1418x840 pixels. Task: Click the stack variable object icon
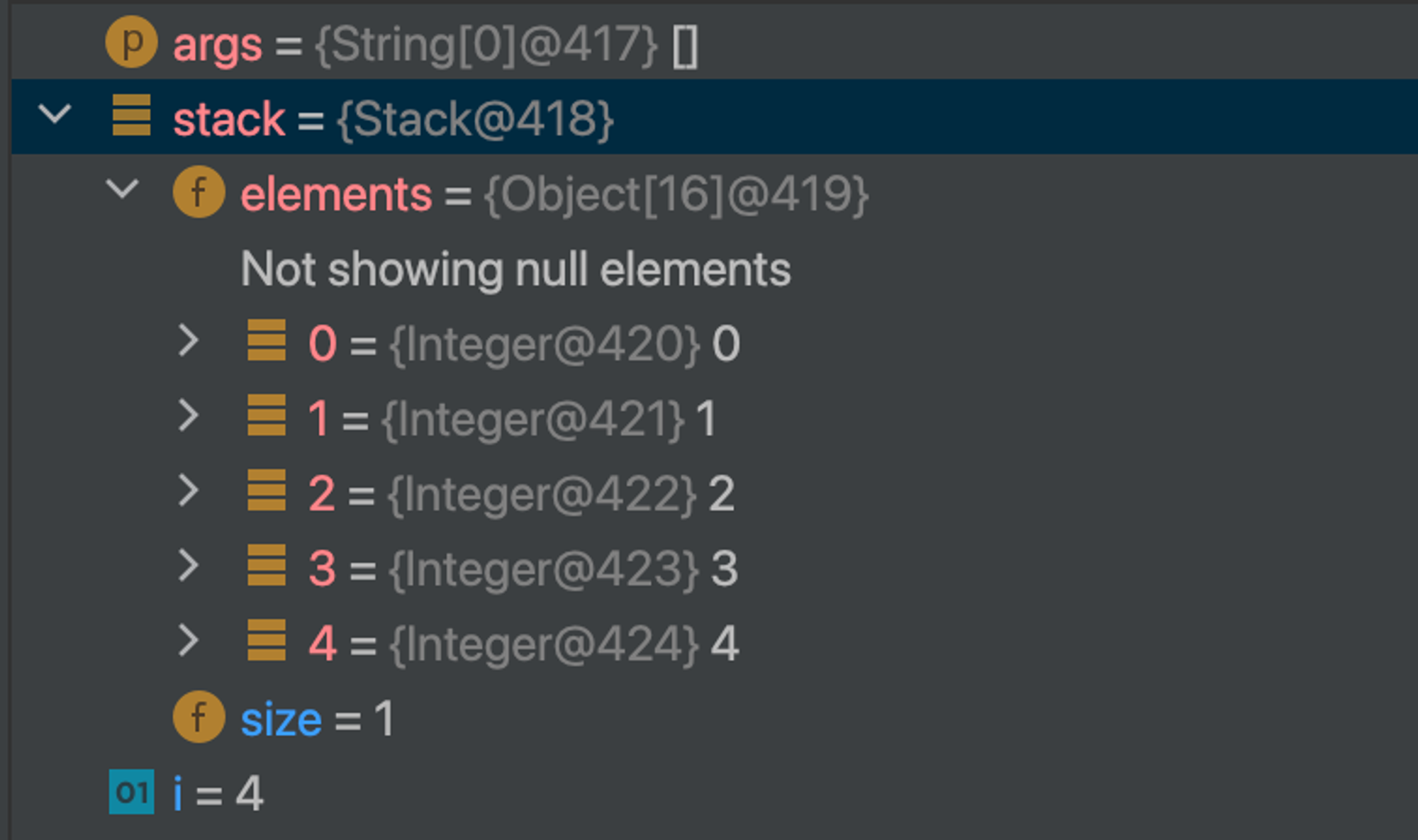click(x=131, y=116)
